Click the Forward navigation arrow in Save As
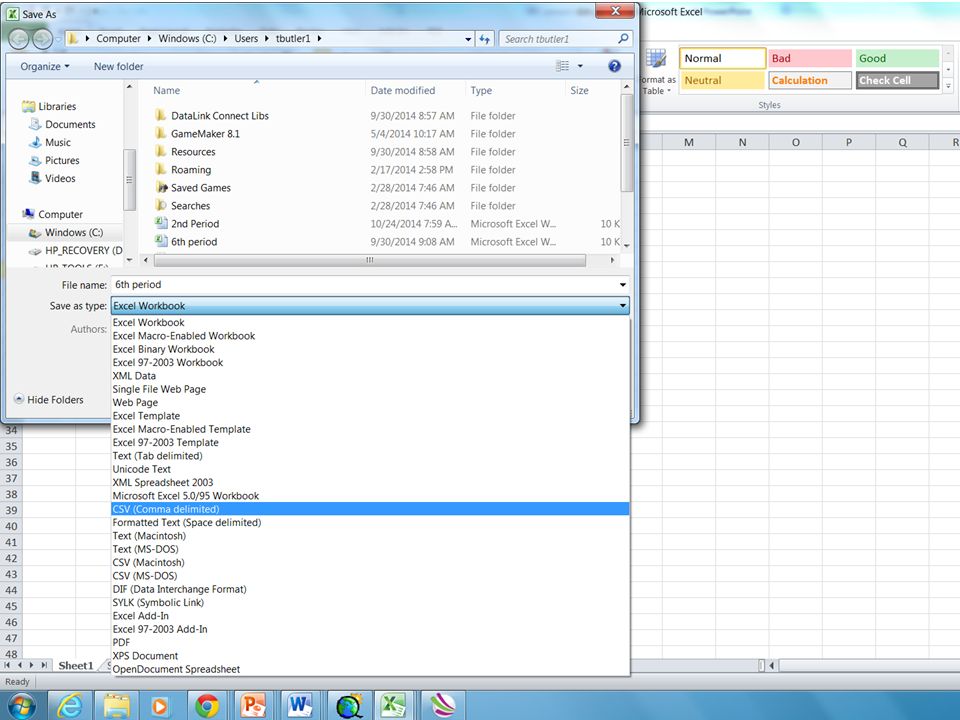The image size is (960, 720). (x=42, y=39)
